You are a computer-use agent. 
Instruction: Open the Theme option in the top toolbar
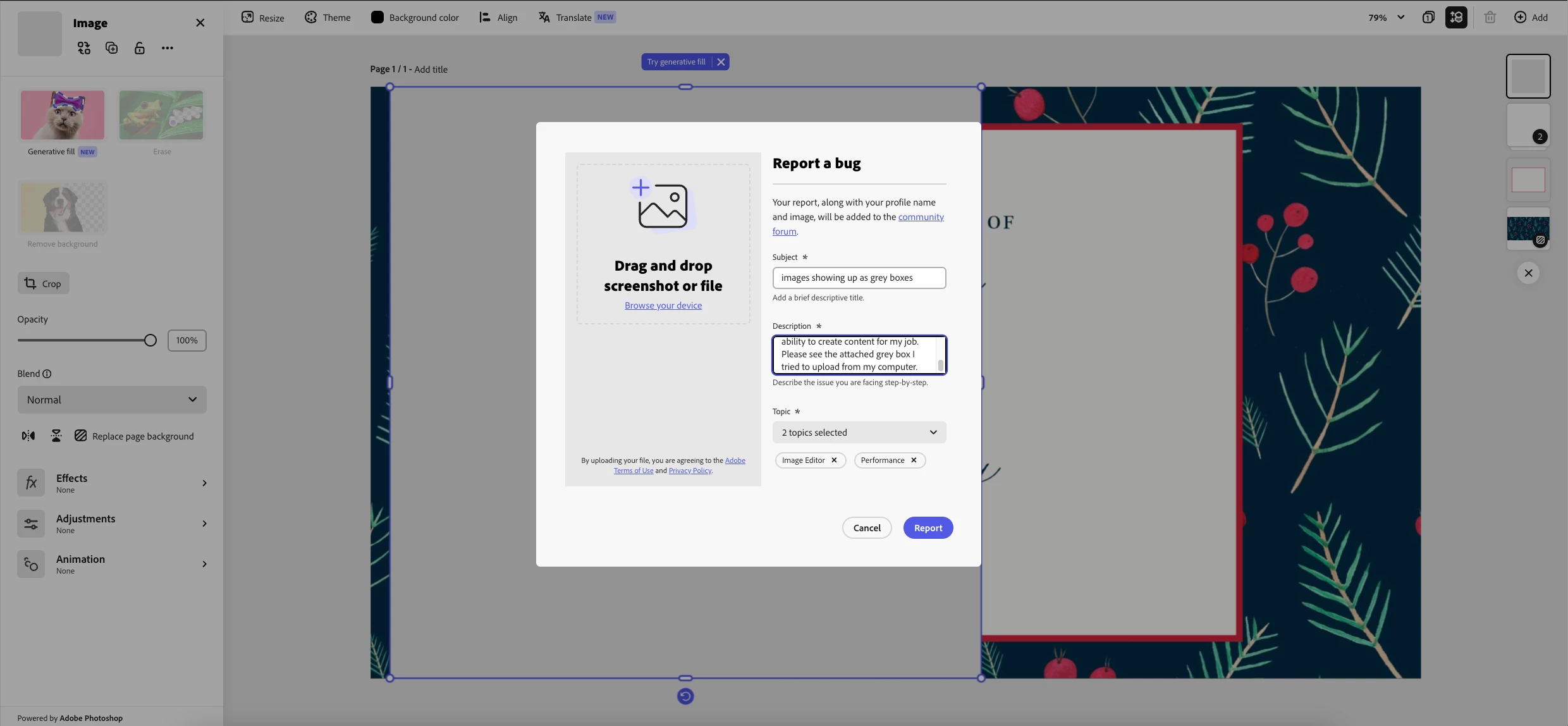(328, 18)
